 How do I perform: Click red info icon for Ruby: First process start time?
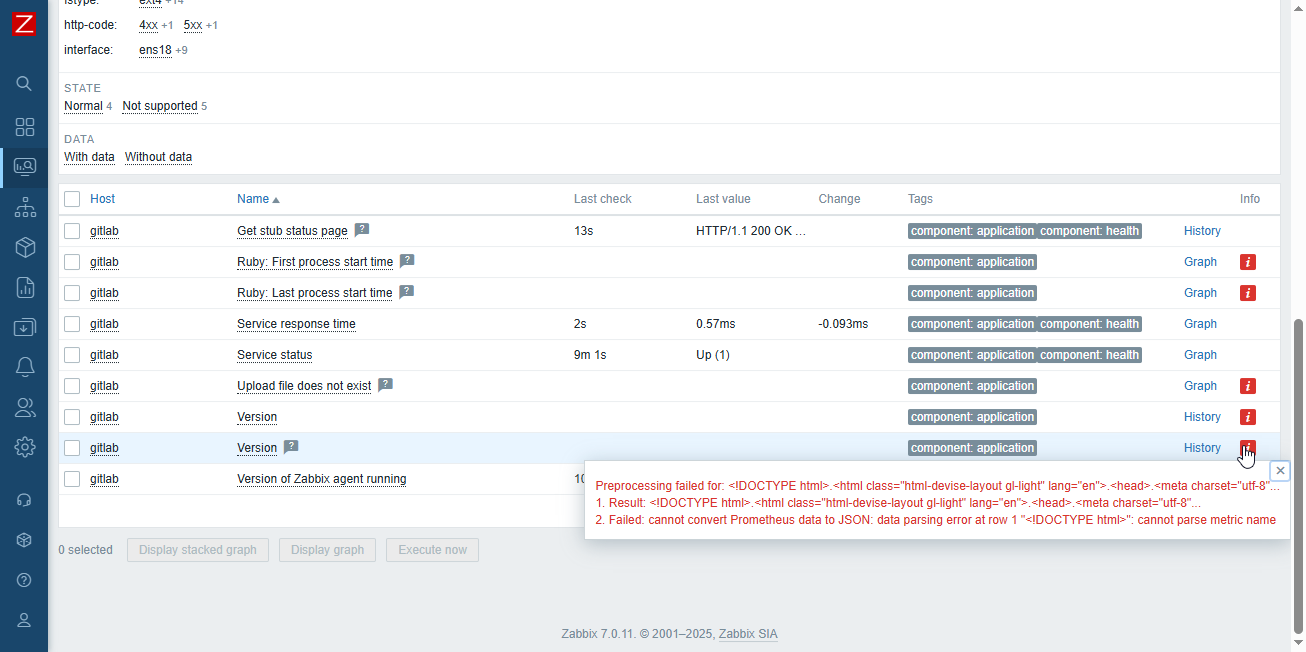click(1248, 262)
